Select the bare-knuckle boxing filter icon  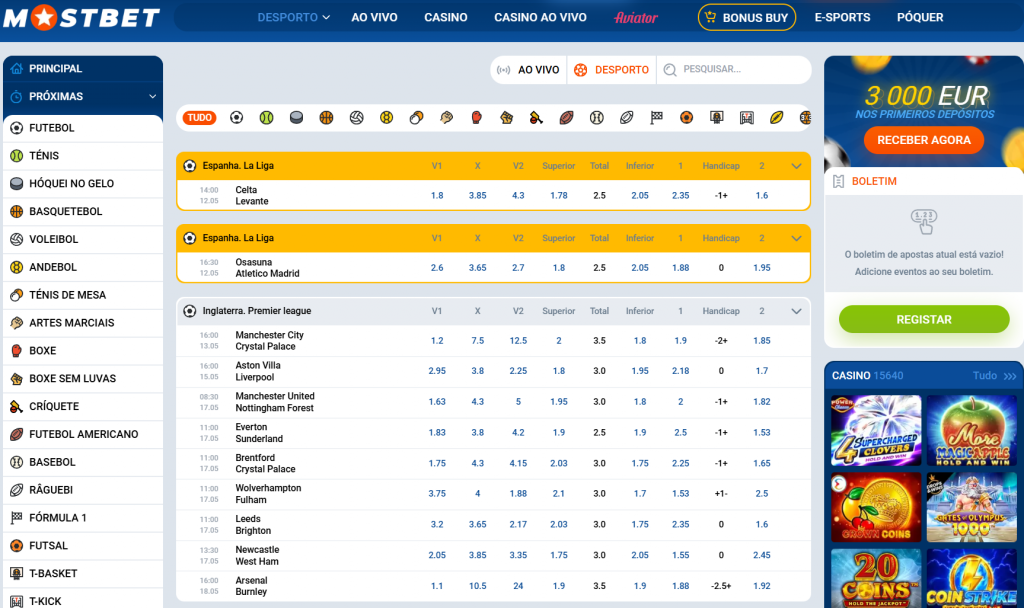tap(507, 118)
